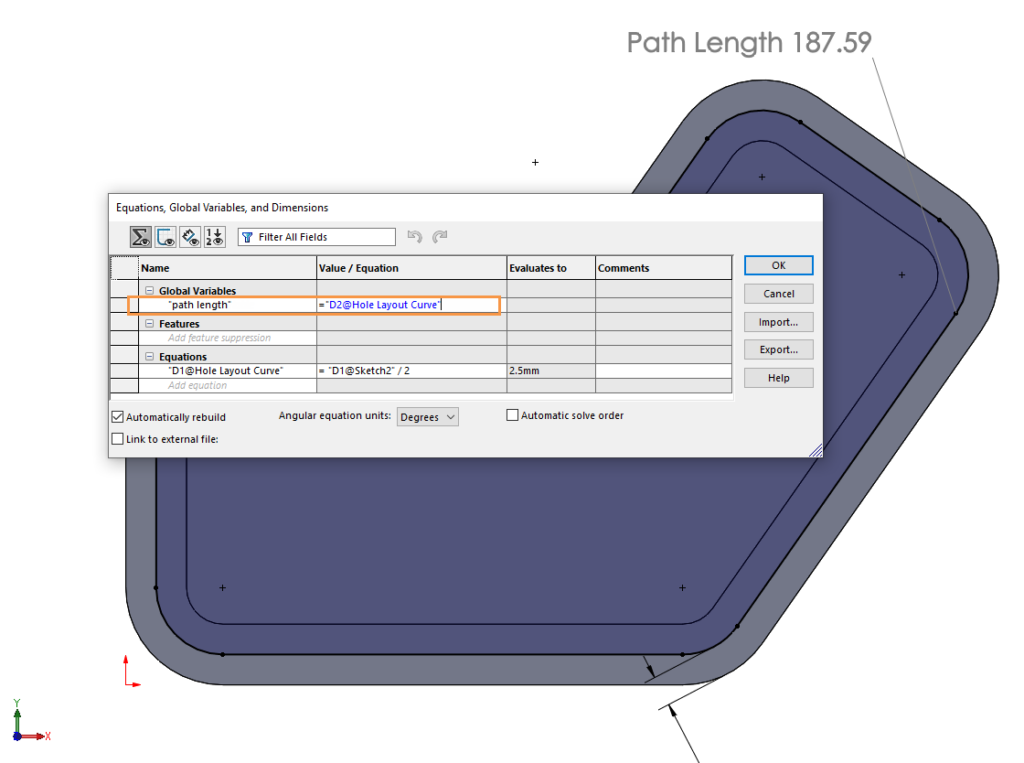Open the Dimension View
The width and height of the screenshot is (1024, 763).
tap(189, 237)
